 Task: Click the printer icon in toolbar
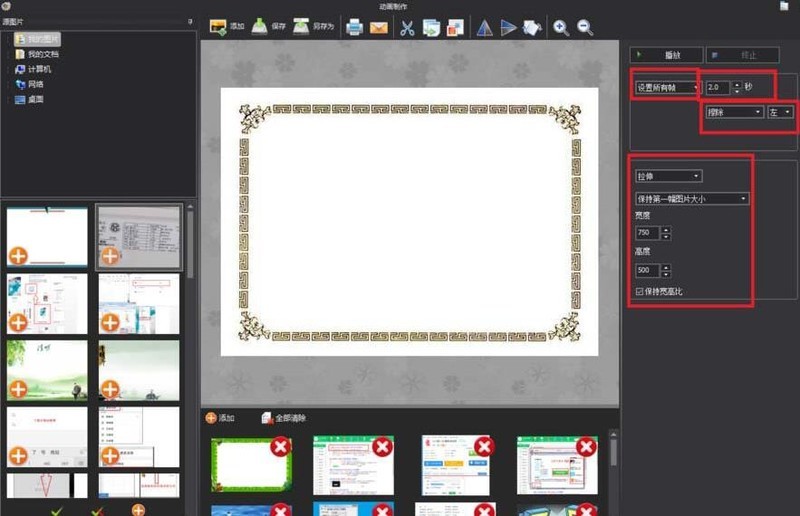click(354, 28)
